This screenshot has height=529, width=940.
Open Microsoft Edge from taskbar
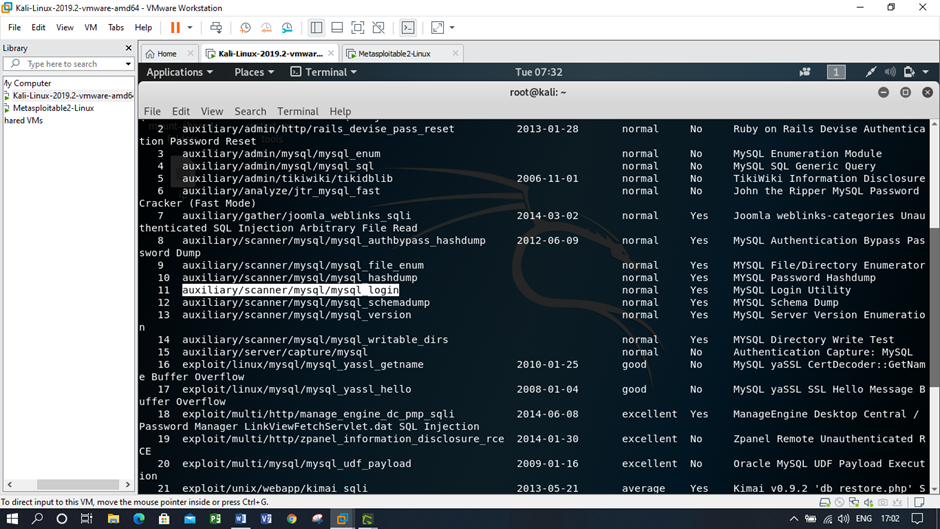138,519
